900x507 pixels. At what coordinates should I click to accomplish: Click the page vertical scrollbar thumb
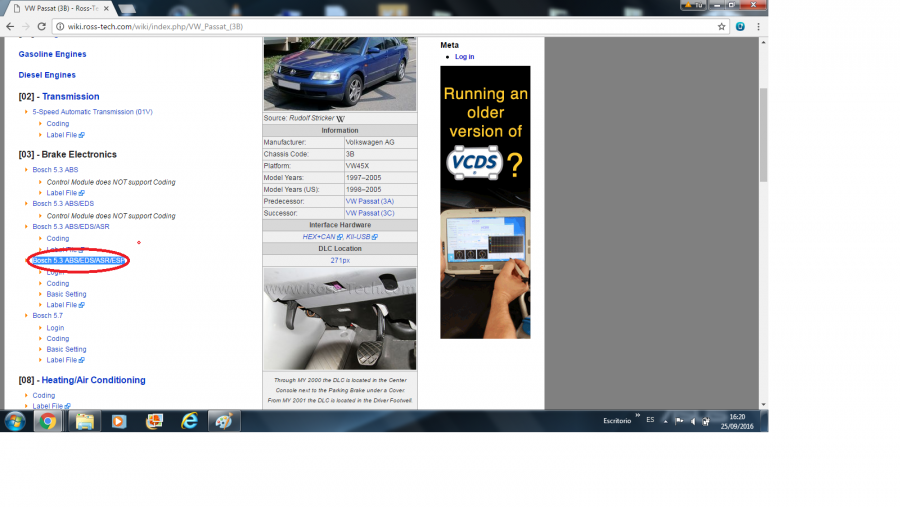(x=763, y=135)
